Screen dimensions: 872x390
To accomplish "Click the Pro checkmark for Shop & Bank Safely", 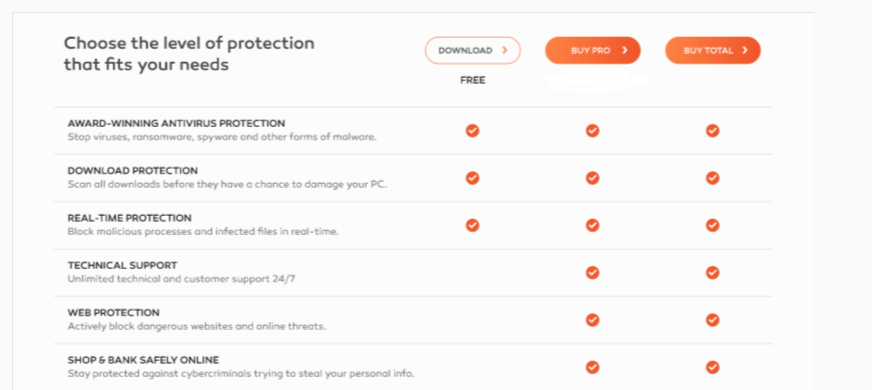I will point(593,367).
